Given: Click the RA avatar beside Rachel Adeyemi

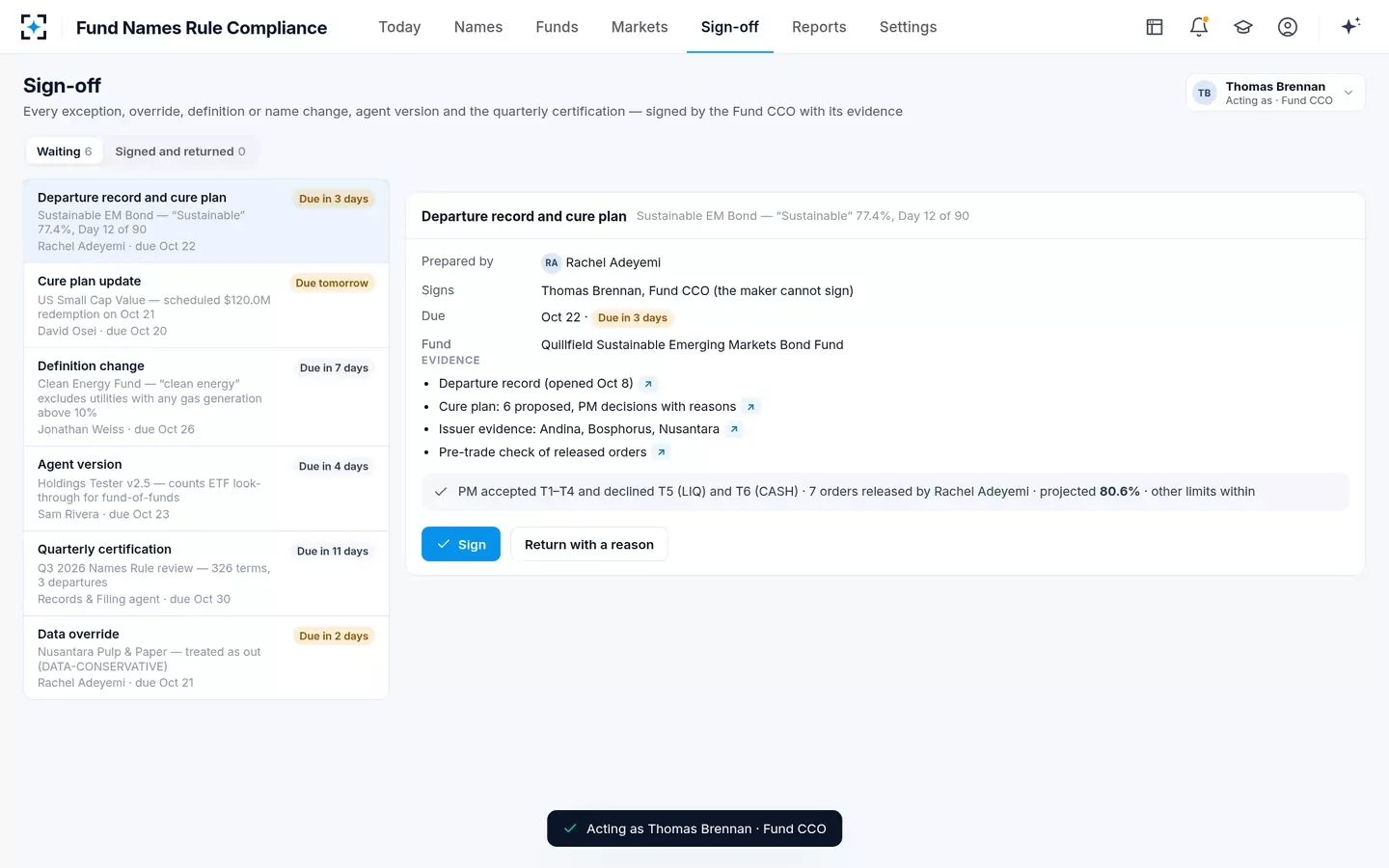Looking at the screenshot, I should [x=552, y=262].
